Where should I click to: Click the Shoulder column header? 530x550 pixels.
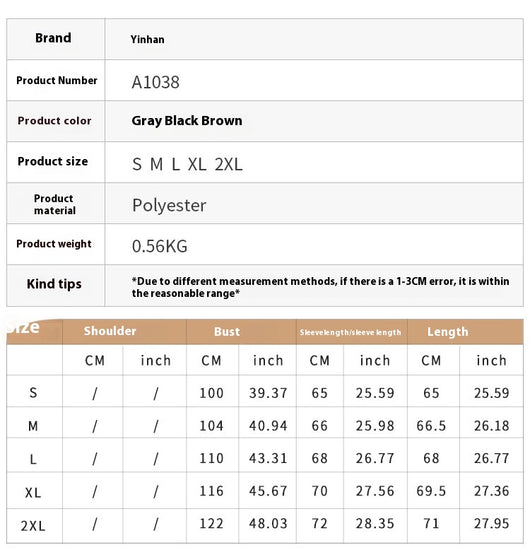pos(110,331)
